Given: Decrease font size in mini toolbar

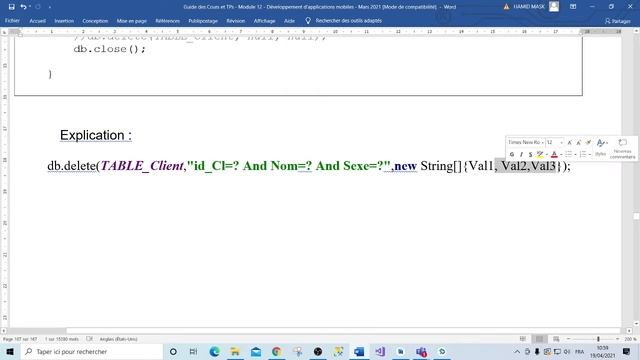Looking at the screenshot, I should click(579, 142).
